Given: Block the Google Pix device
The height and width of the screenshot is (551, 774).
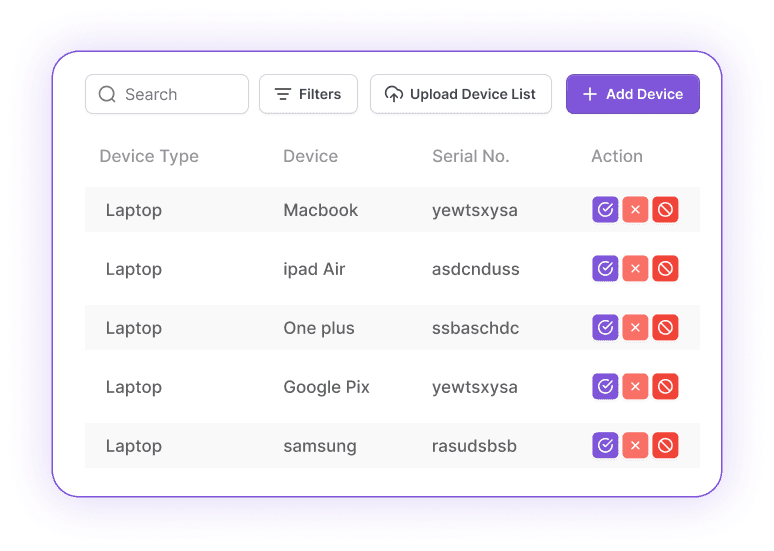Looking at the screenshot, I should tap(665, 387).
